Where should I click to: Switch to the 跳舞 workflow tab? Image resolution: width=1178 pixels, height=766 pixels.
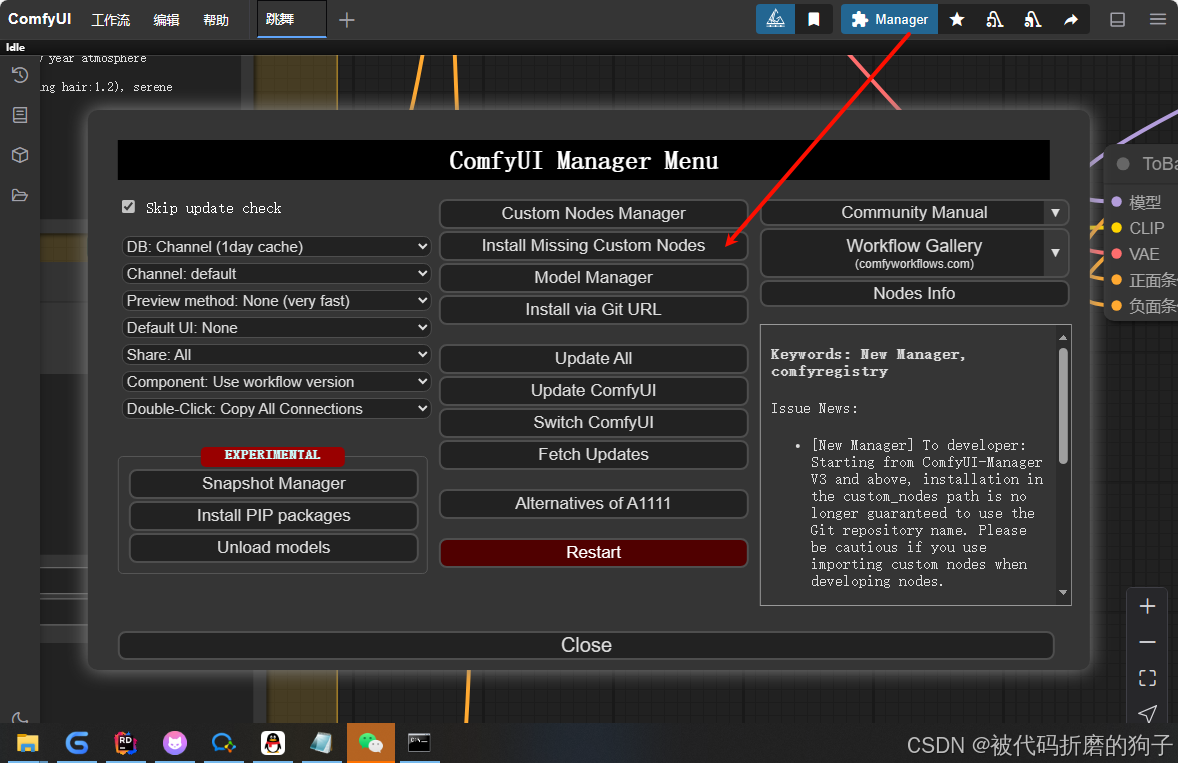[x=291, y=19]
